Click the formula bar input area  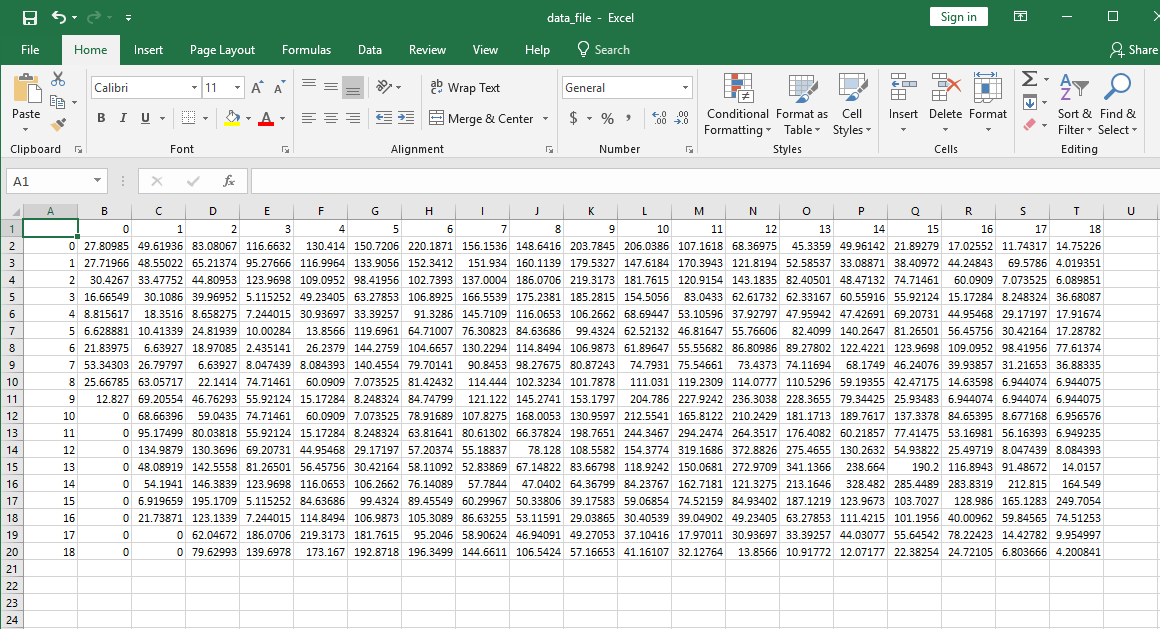coord(600,181)
